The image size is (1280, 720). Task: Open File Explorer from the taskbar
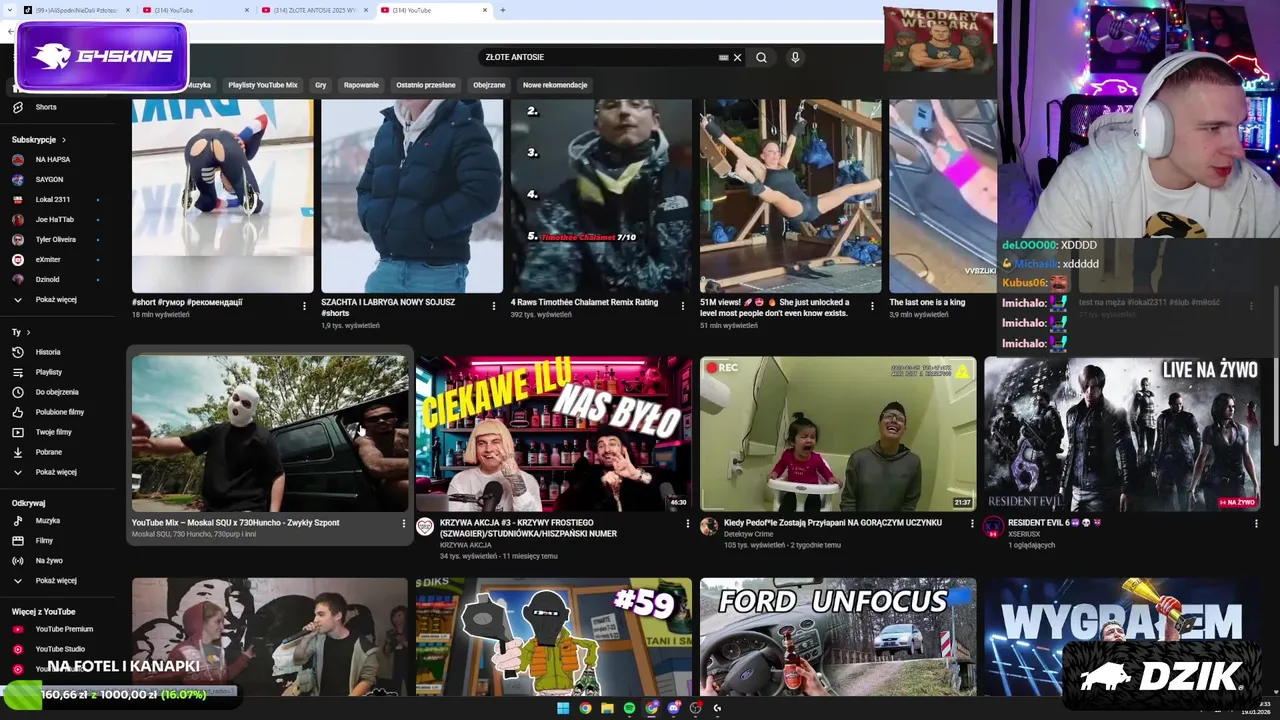607,708
